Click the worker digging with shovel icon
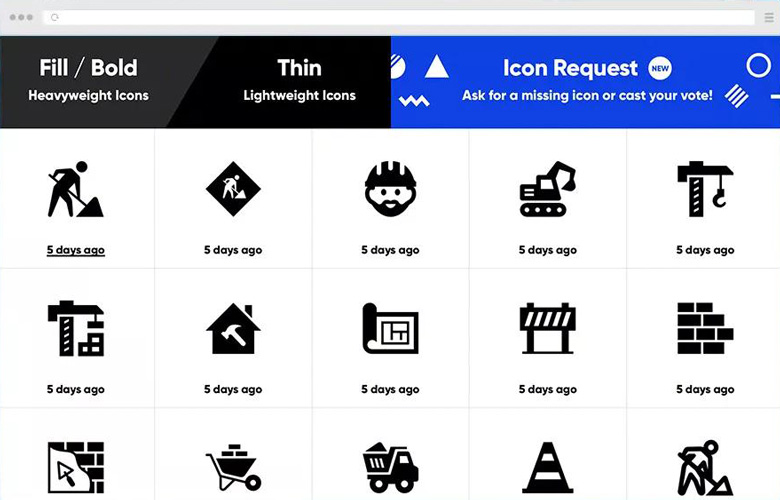780x500 pixels. [x=75, y=189]
